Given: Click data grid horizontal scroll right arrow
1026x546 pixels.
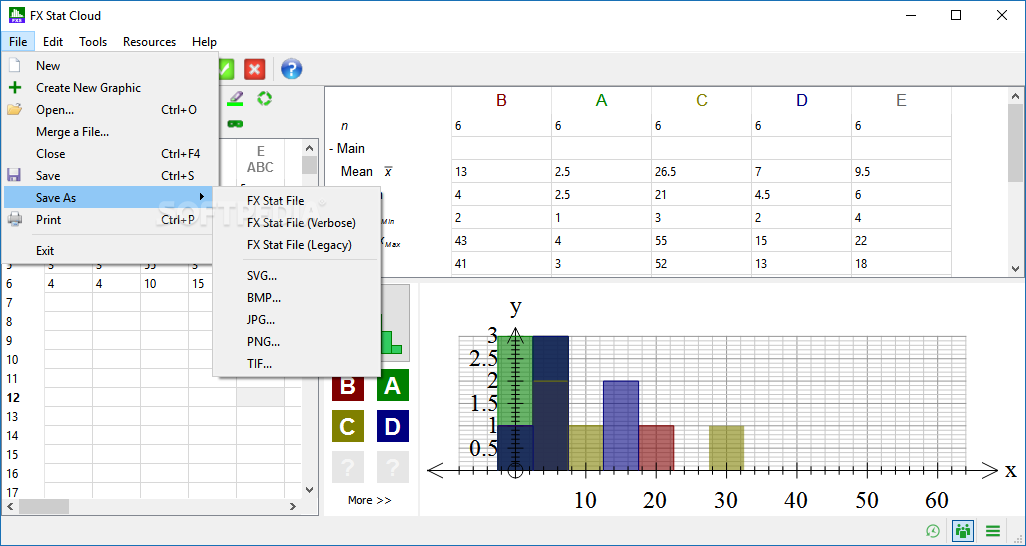Looking at the screenshot, I should pos(293,506).
